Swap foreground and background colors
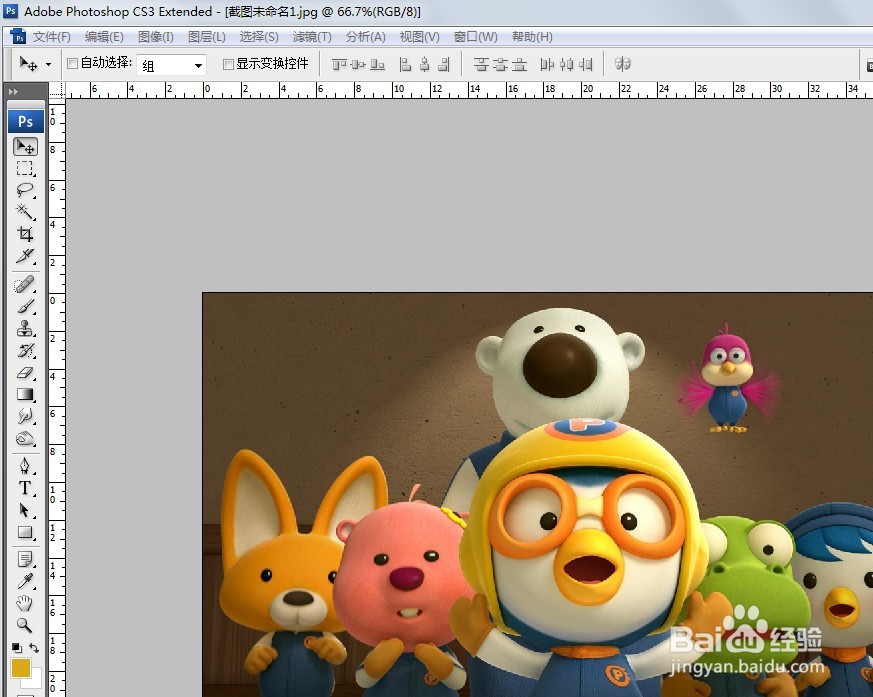The width and height of the screenshot is (873, 697). pos(34,647)
